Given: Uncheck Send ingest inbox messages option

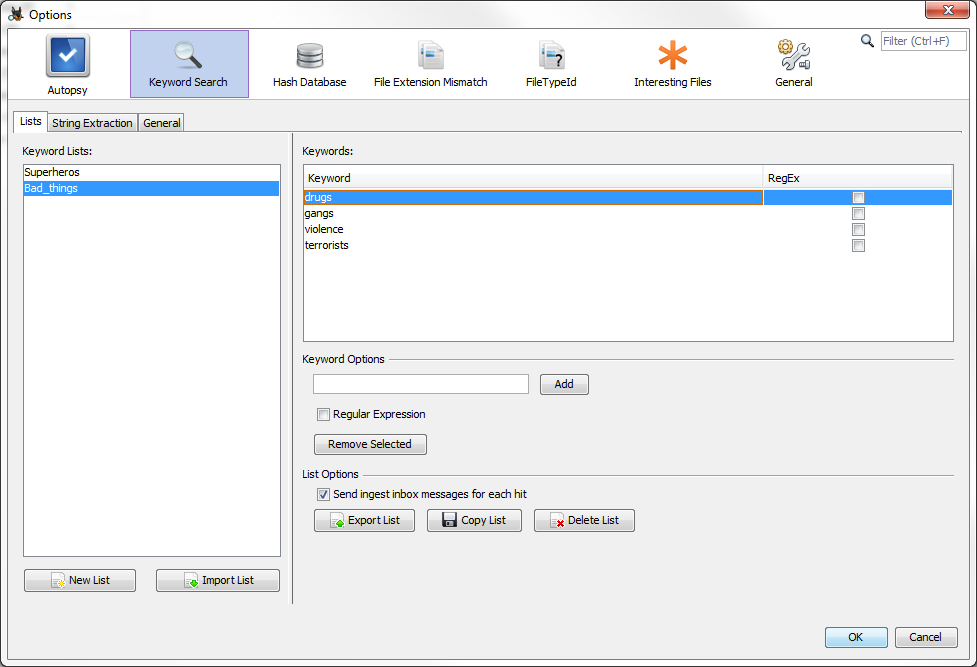Looking at the screenshot, I should coord(323,494).
